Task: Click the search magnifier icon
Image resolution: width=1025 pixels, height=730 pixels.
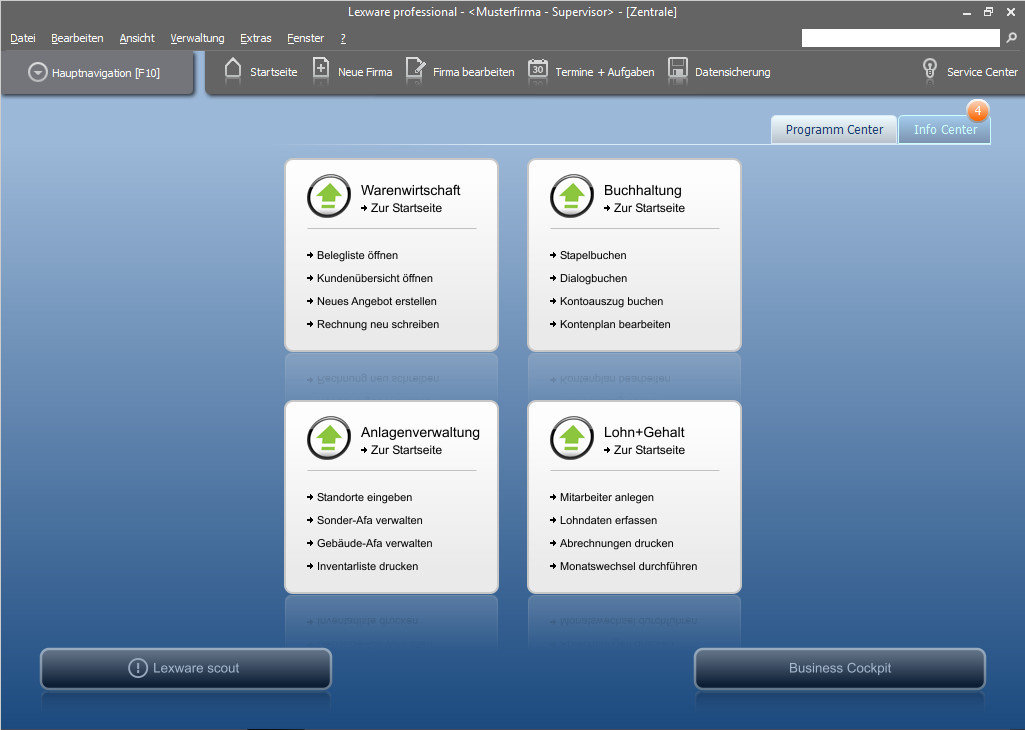Action: pyautogui.click(x=1012, y=37)
